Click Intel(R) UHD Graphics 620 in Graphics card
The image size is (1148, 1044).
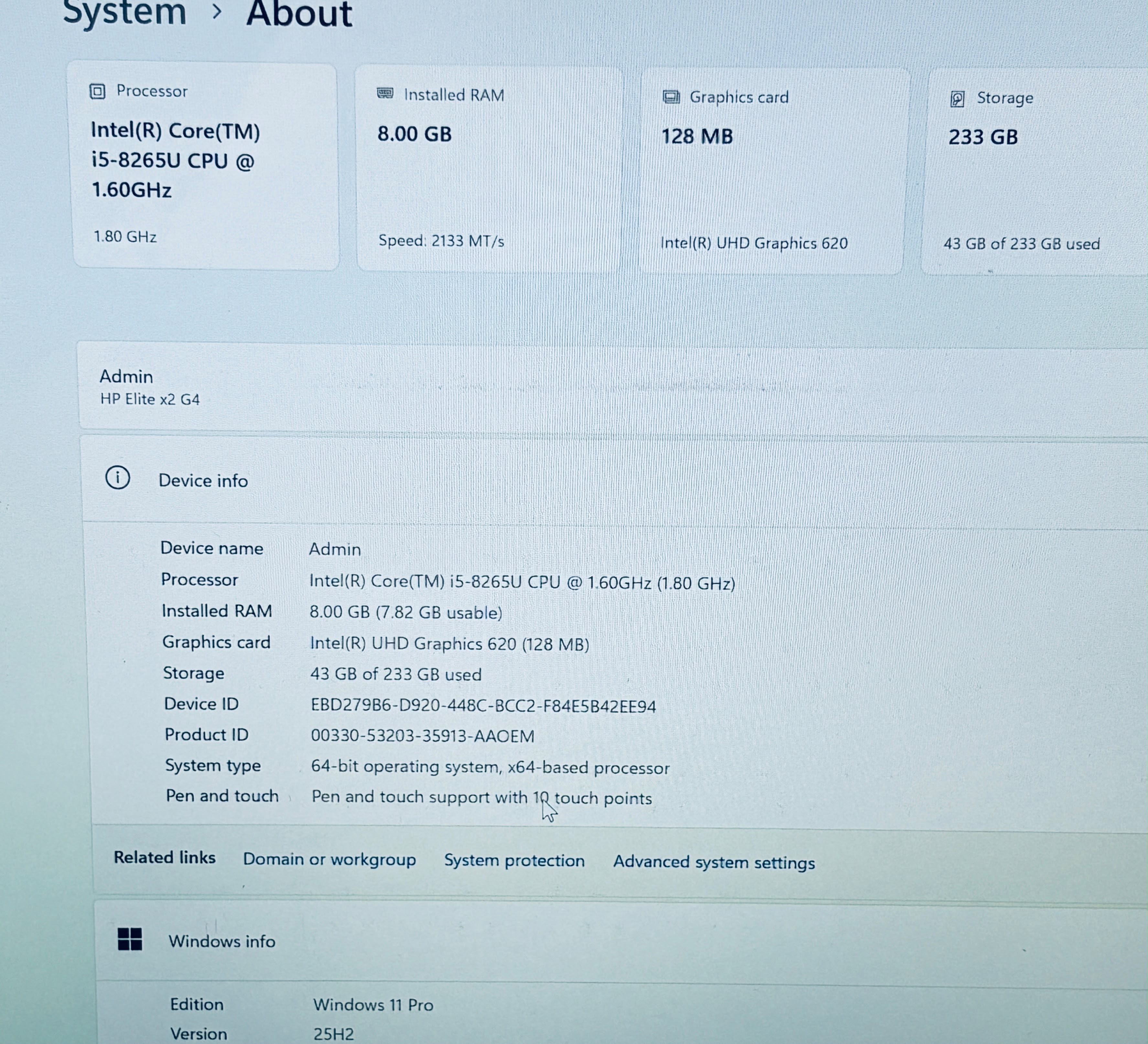pyautogui.click(x=754, y=243)
